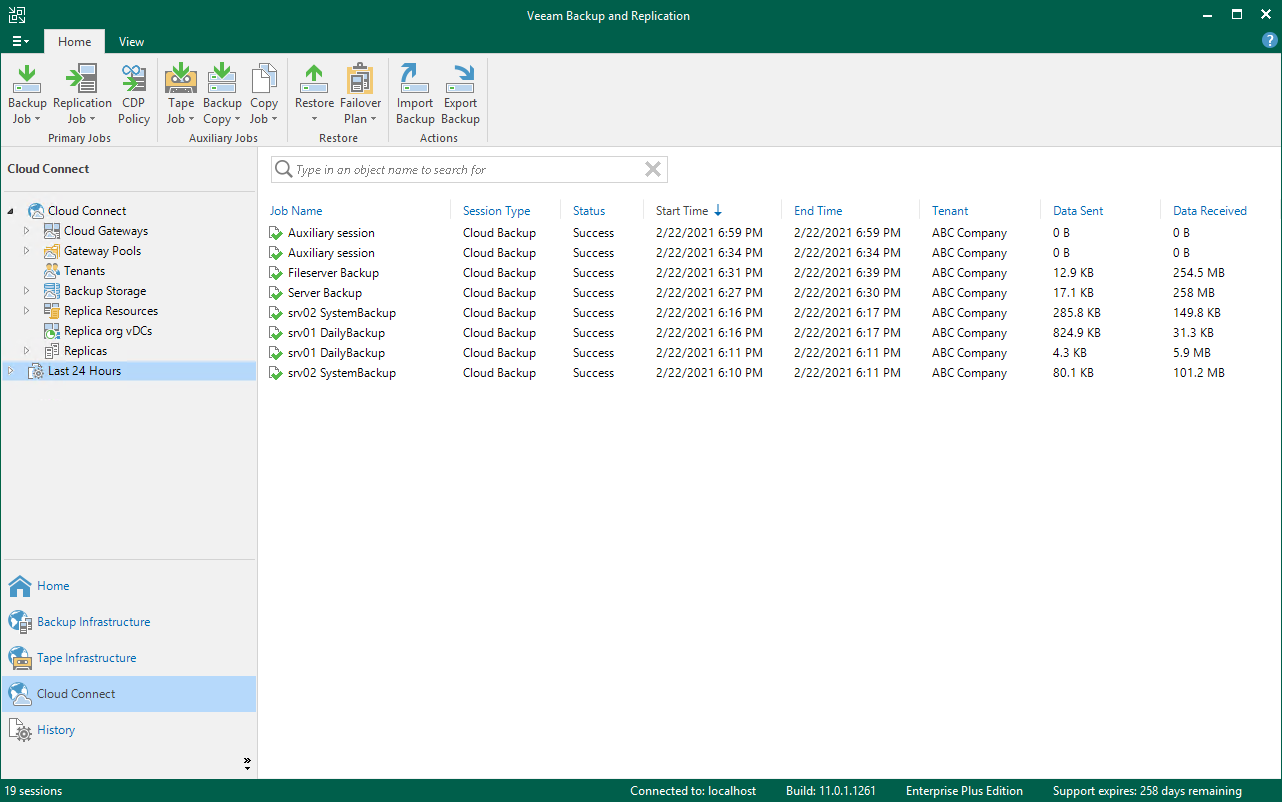Switch to the View ribbon tab

(x=131, y=42)
